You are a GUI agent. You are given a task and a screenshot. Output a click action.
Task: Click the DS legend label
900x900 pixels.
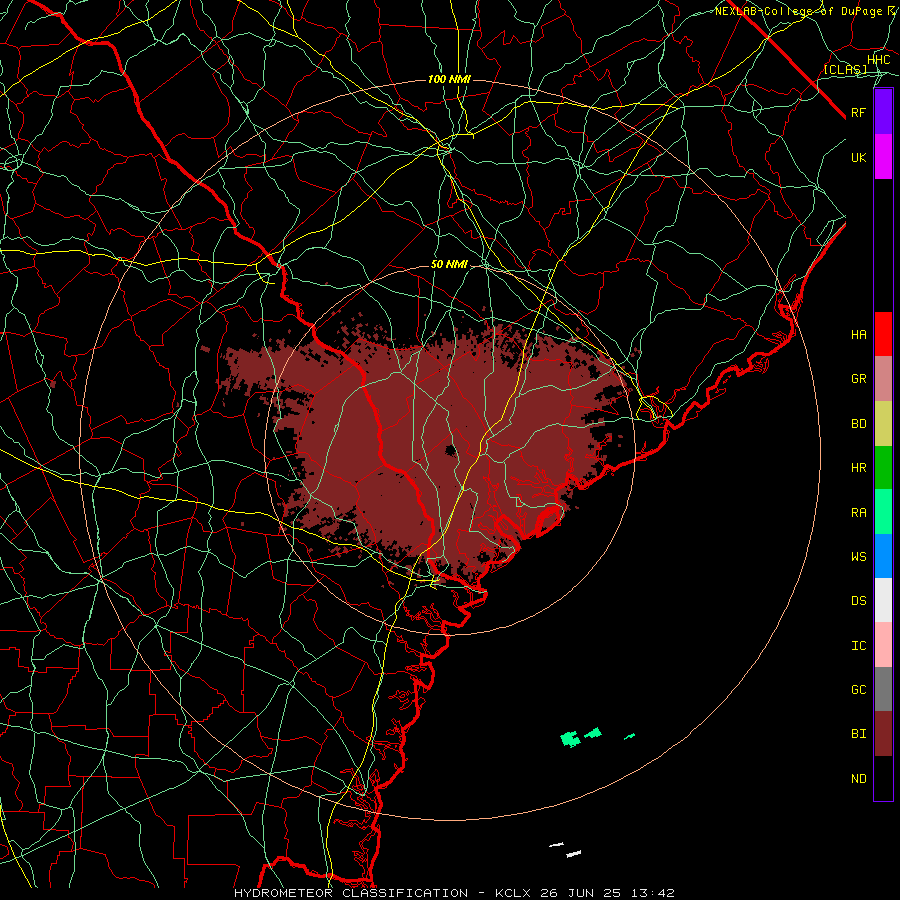pos(858,601)
